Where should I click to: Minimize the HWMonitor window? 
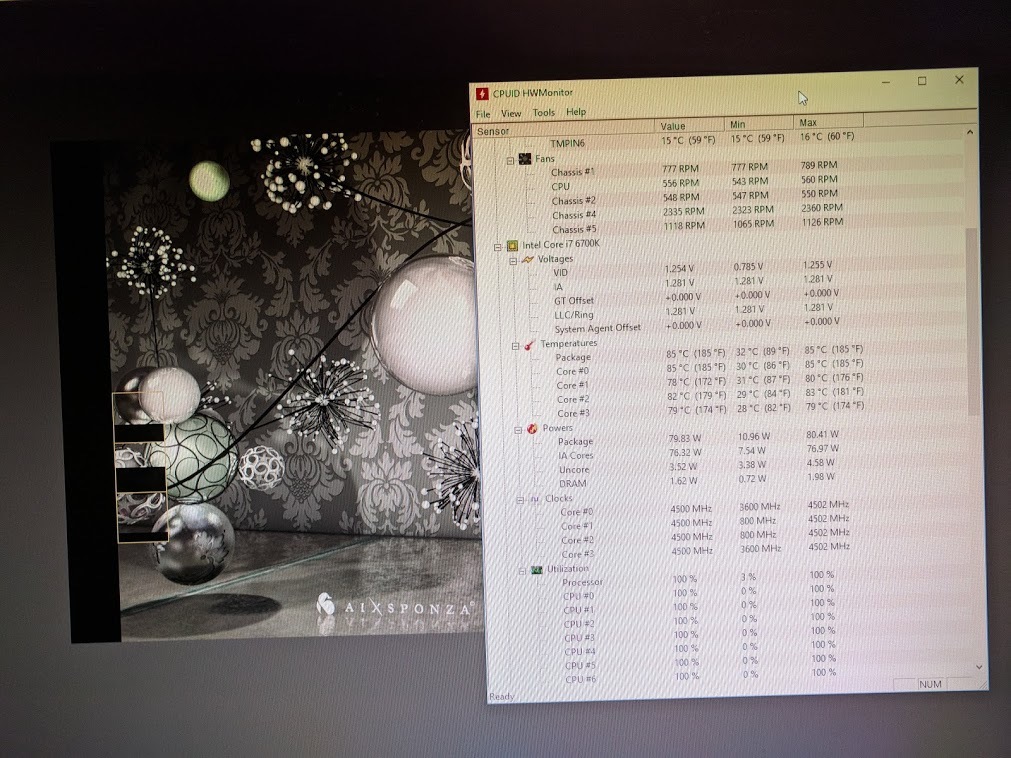(x=886, y=83)
